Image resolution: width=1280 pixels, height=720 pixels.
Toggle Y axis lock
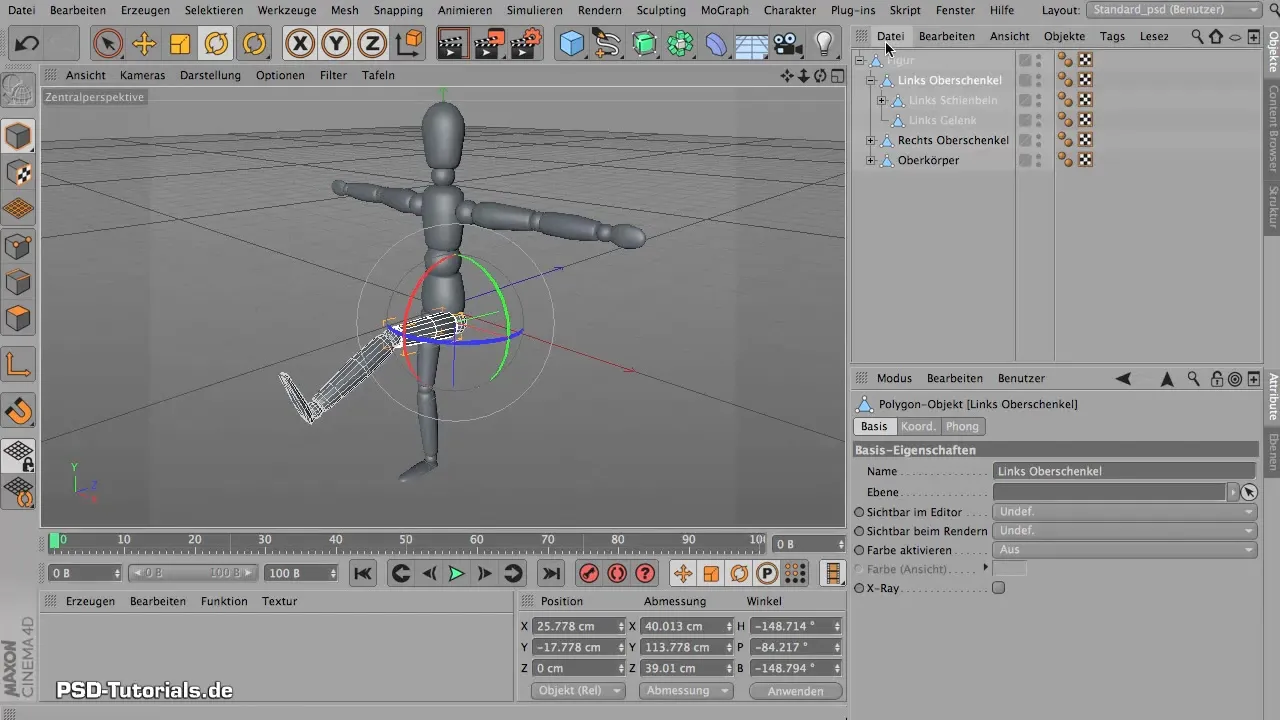(x=336, y=44)
